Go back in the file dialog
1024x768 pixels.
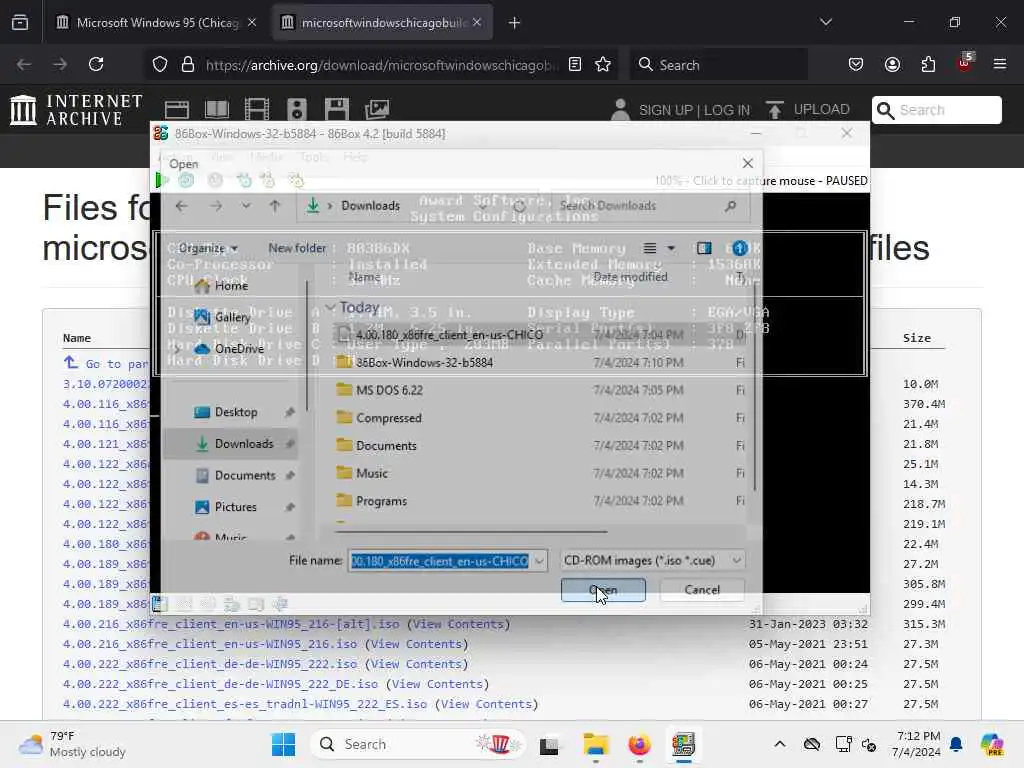tap(181, 206)
